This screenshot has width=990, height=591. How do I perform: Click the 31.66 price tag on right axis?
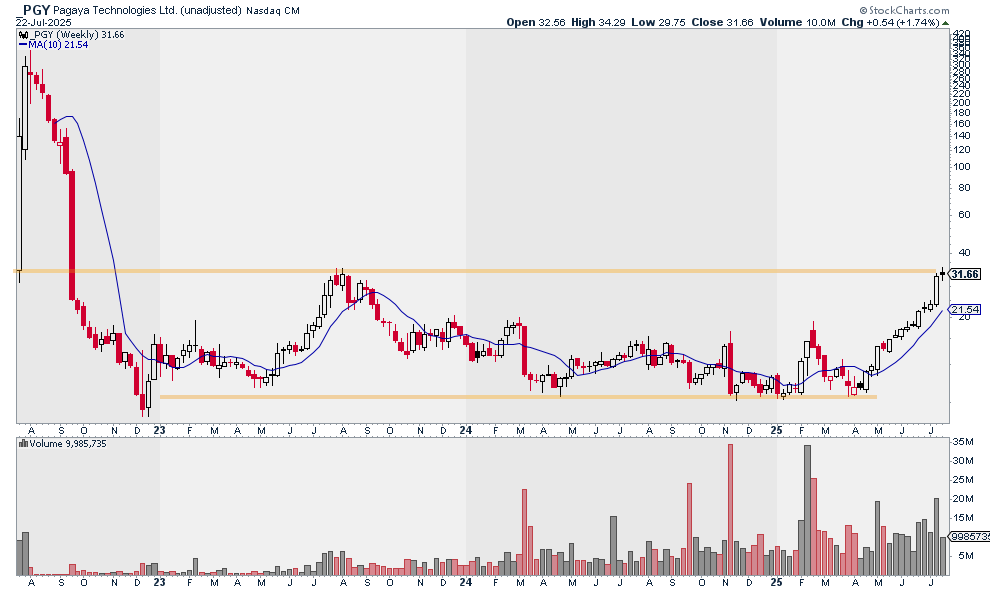tap(965, 274)
